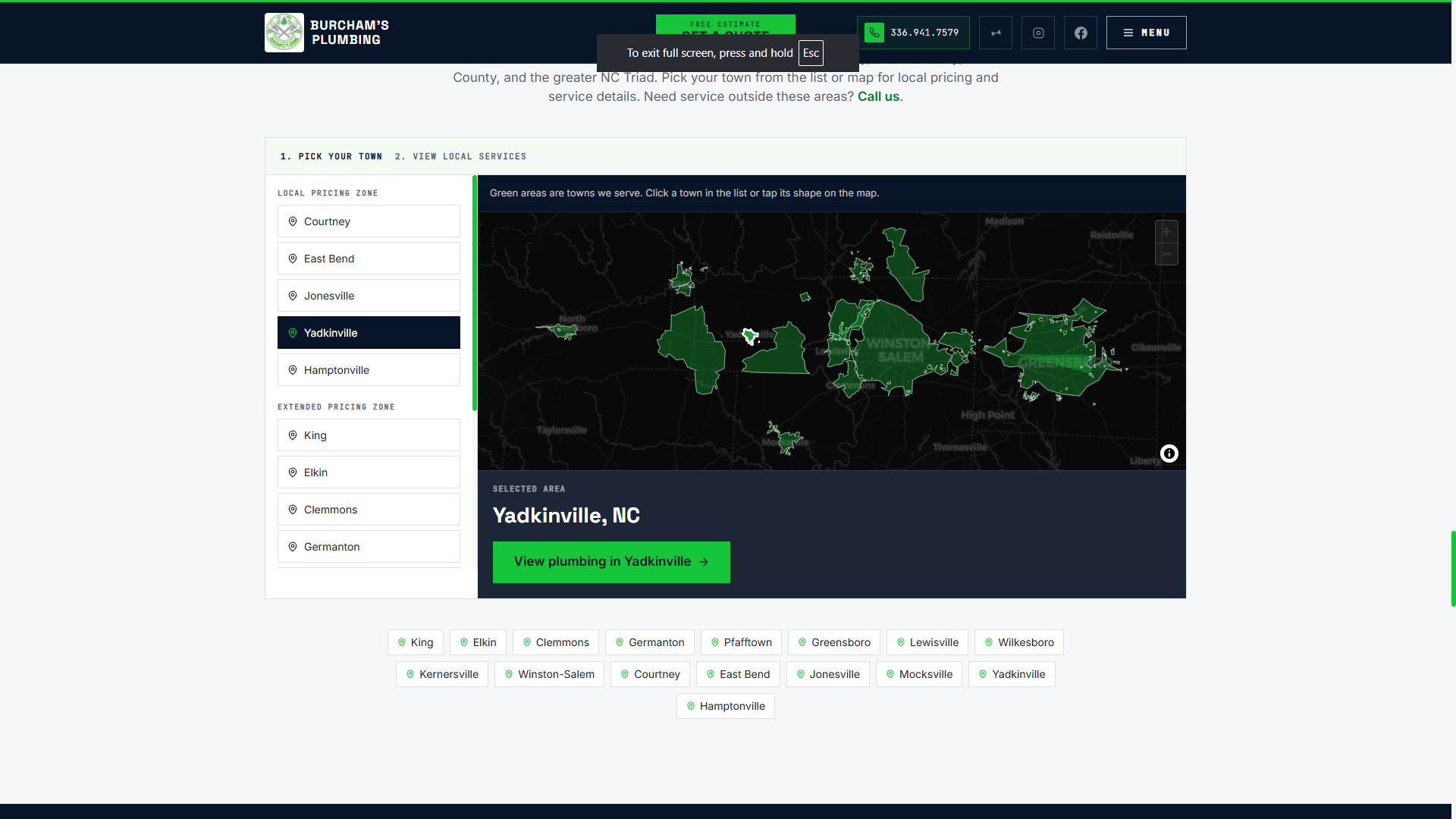Screen dimensions: 1456x819
Task: Select Clemmons in the extended zone list
Action: click(x=369, y=510)
